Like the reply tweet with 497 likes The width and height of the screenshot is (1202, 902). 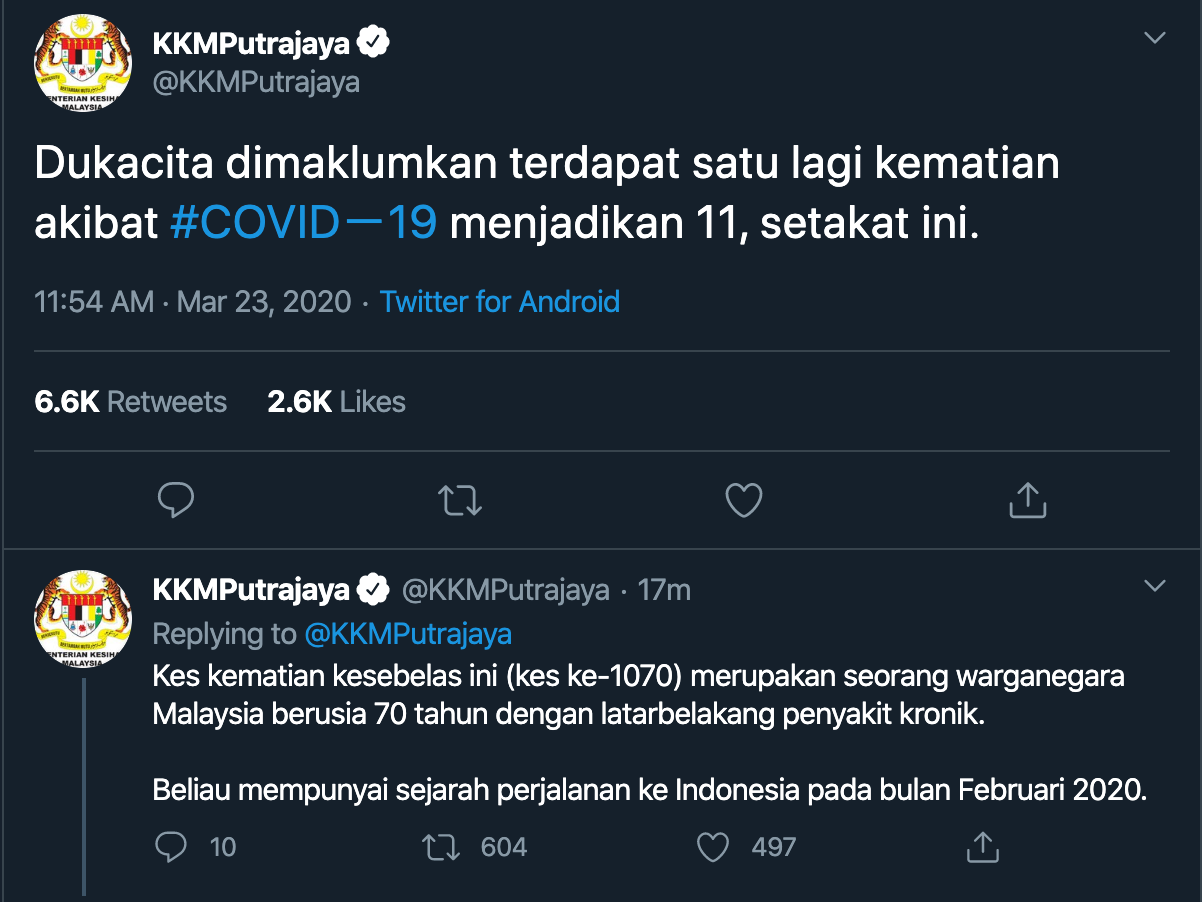click(713, 848)
